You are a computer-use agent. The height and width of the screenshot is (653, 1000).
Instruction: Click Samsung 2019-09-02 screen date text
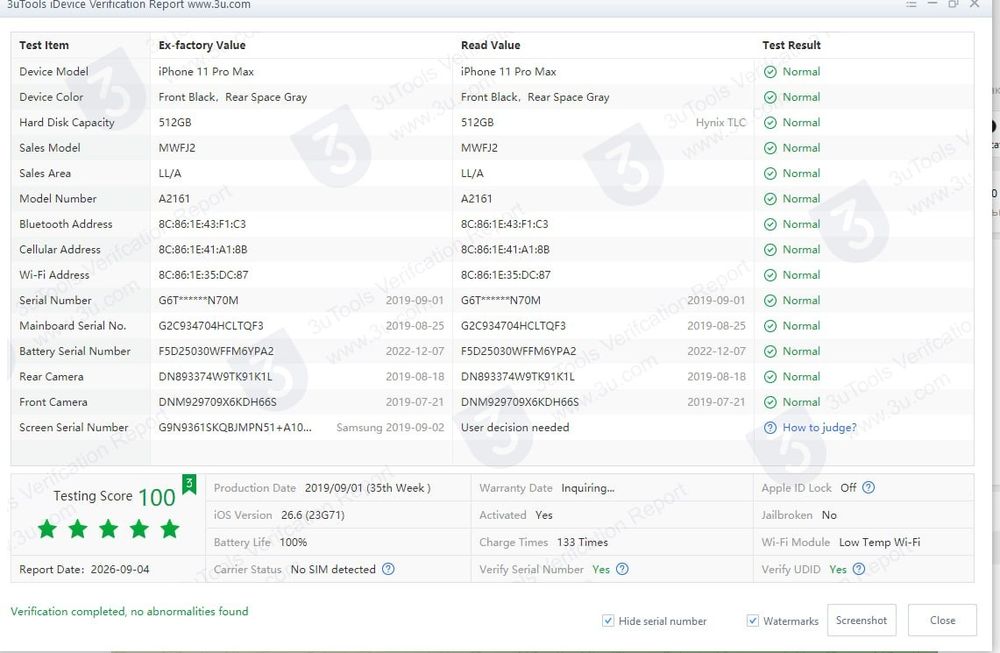[390, 427]
